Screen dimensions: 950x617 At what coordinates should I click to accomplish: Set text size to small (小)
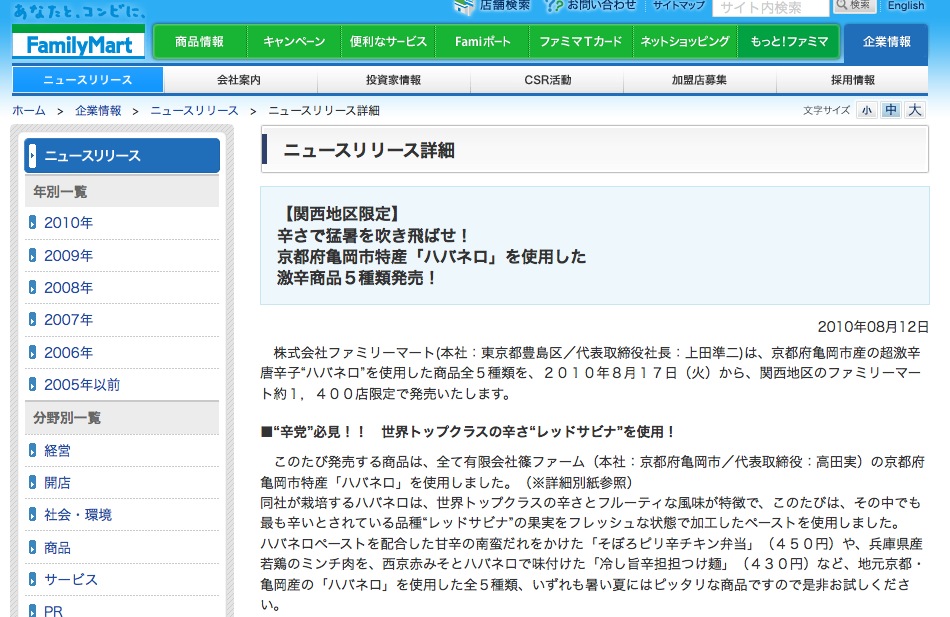pyautogui.click(x=867, y=110)
